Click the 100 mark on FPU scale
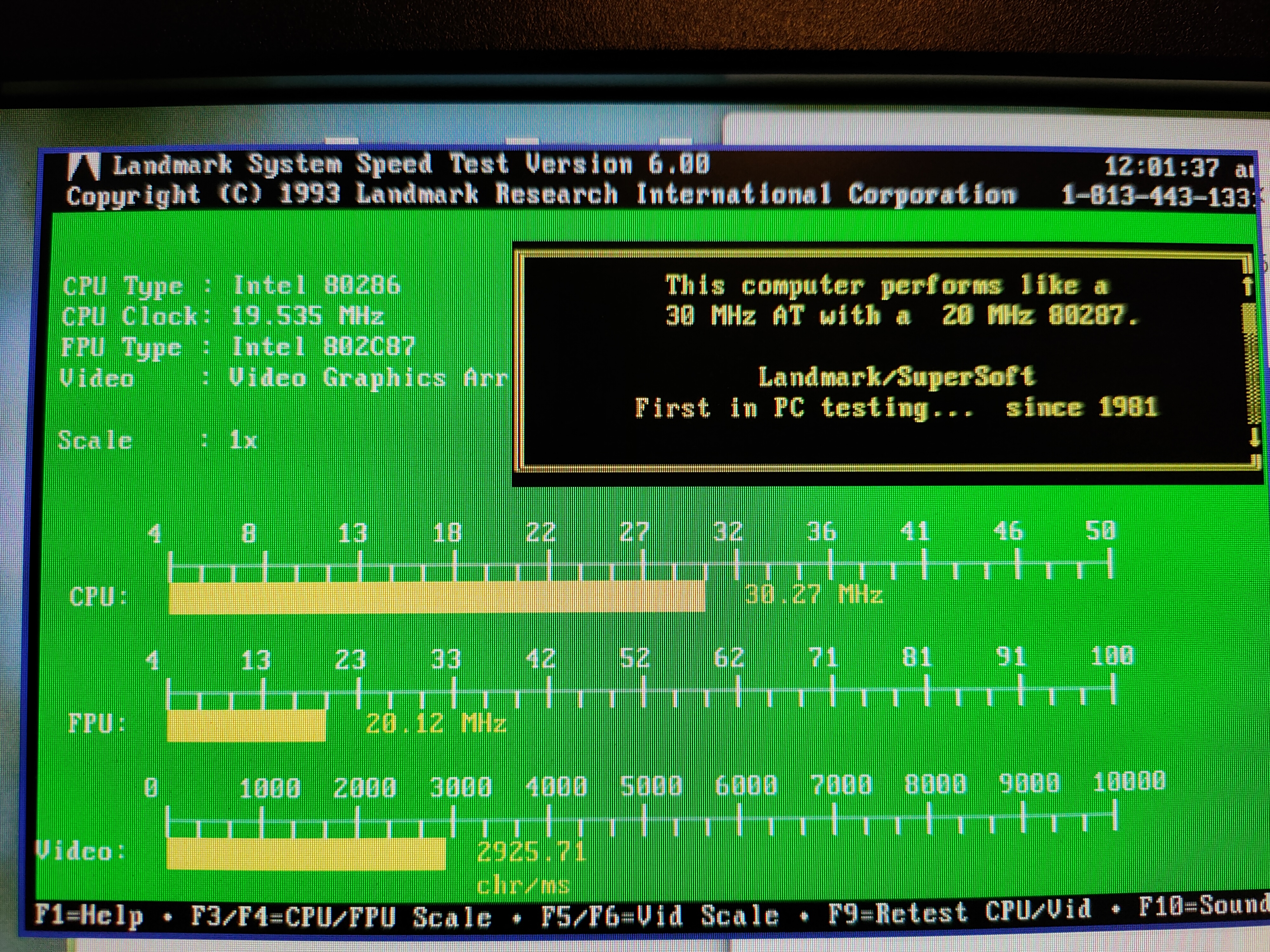 click(x=1112, y=656)
